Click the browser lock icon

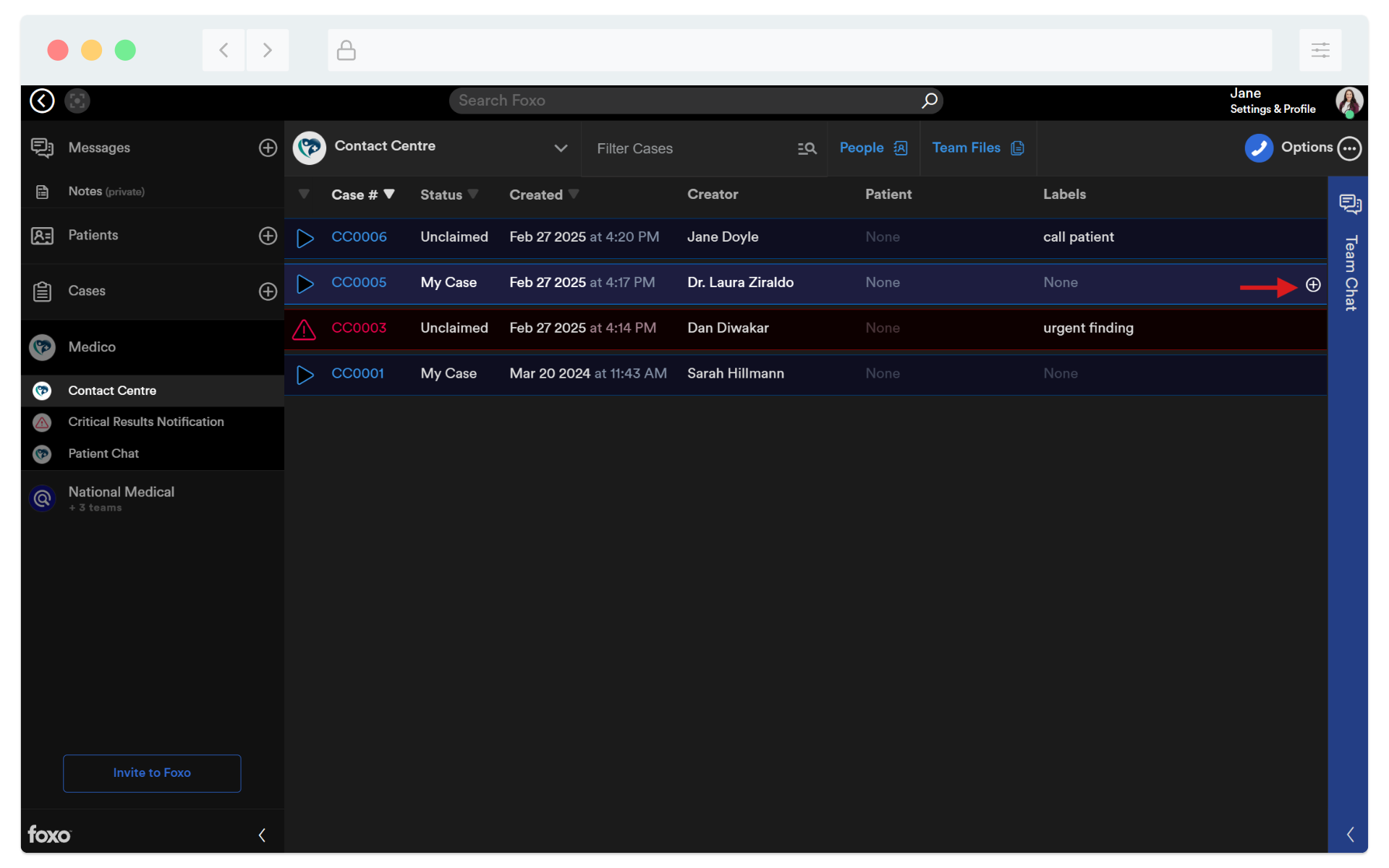[347, 50]
